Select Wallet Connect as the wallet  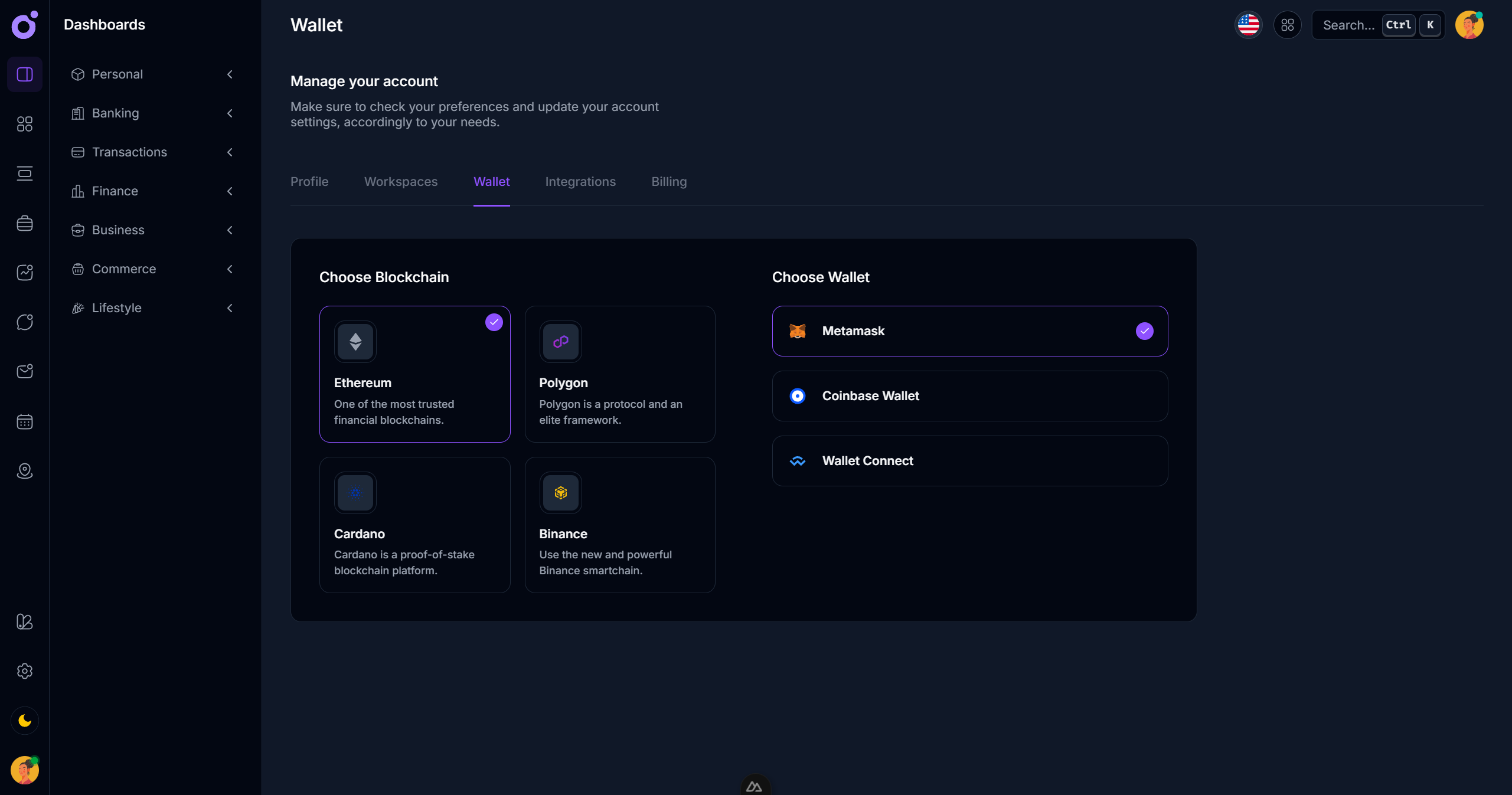pos(969,461)
